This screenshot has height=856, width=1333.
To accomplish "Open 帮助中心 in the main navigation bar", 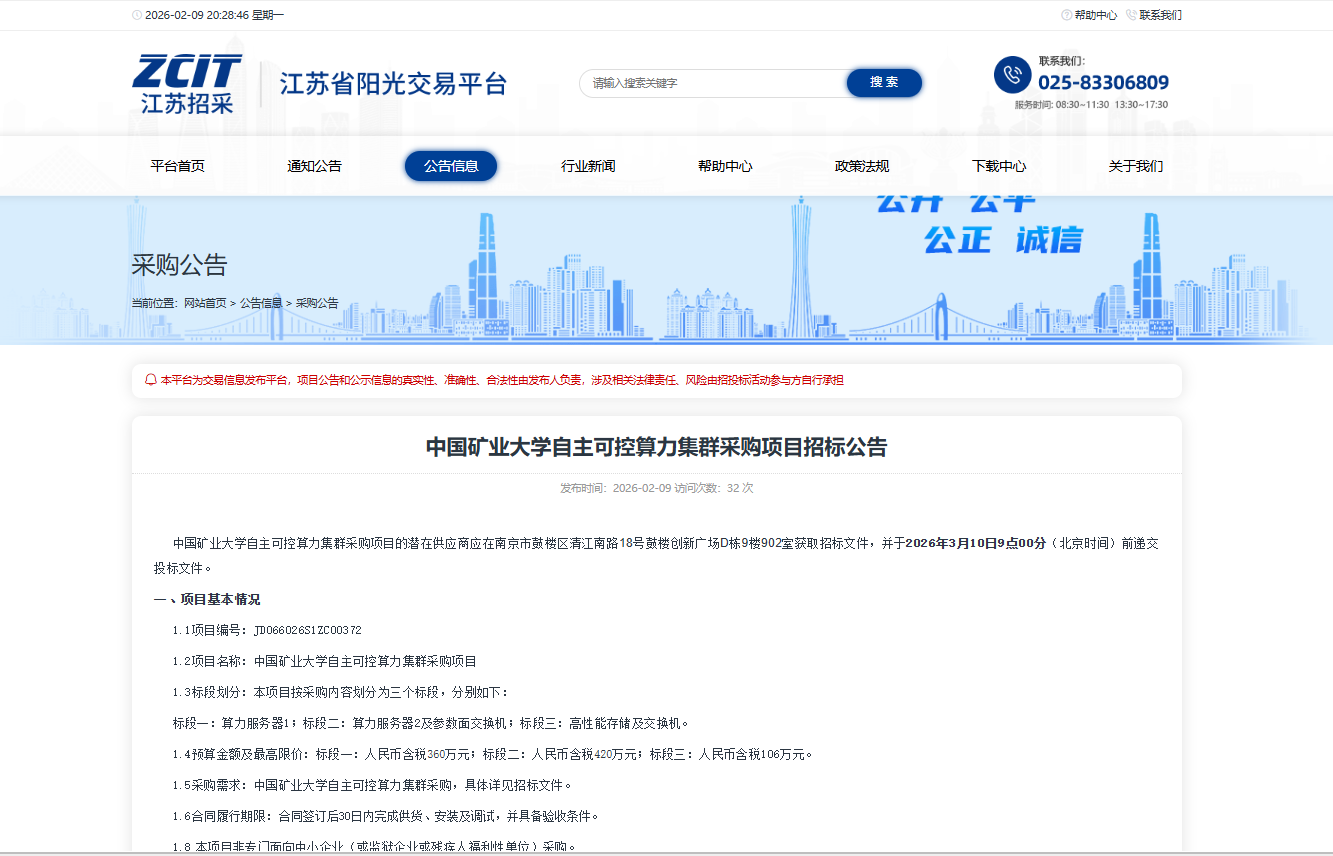I will [725, 166].
